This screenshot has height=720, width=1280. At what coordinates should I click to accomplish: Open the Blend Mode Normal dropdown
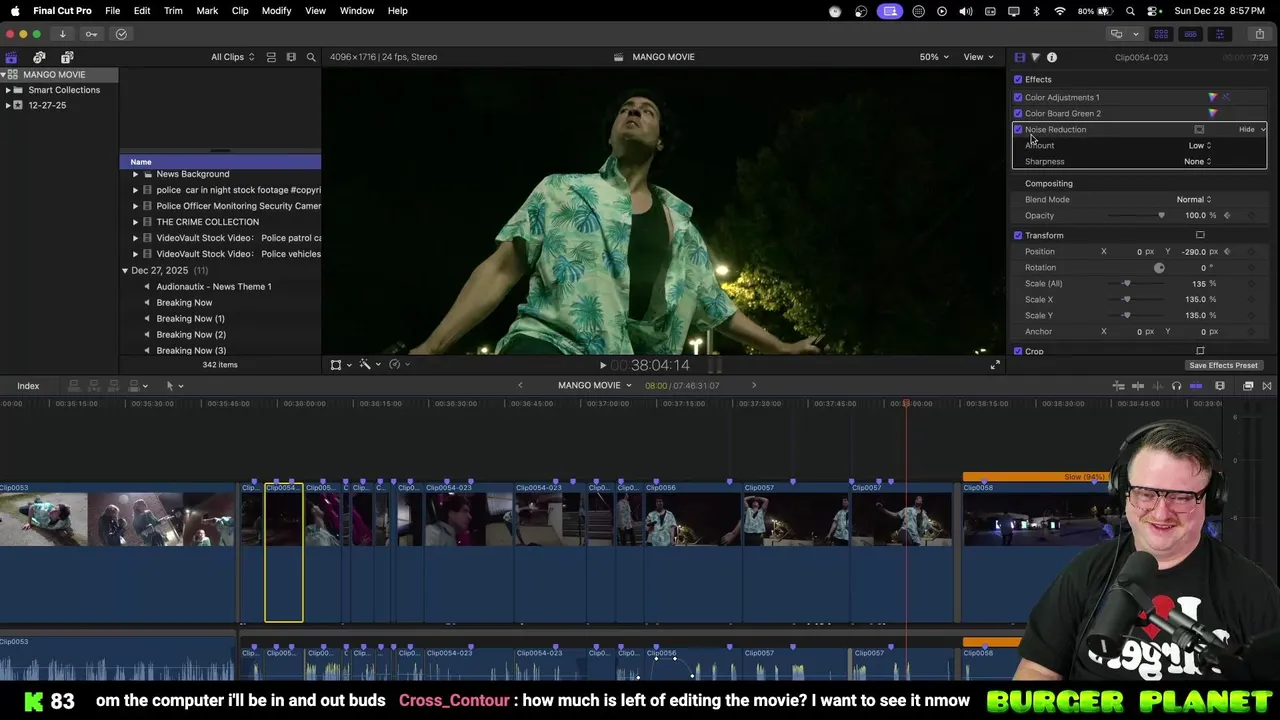click(1193, 199)
